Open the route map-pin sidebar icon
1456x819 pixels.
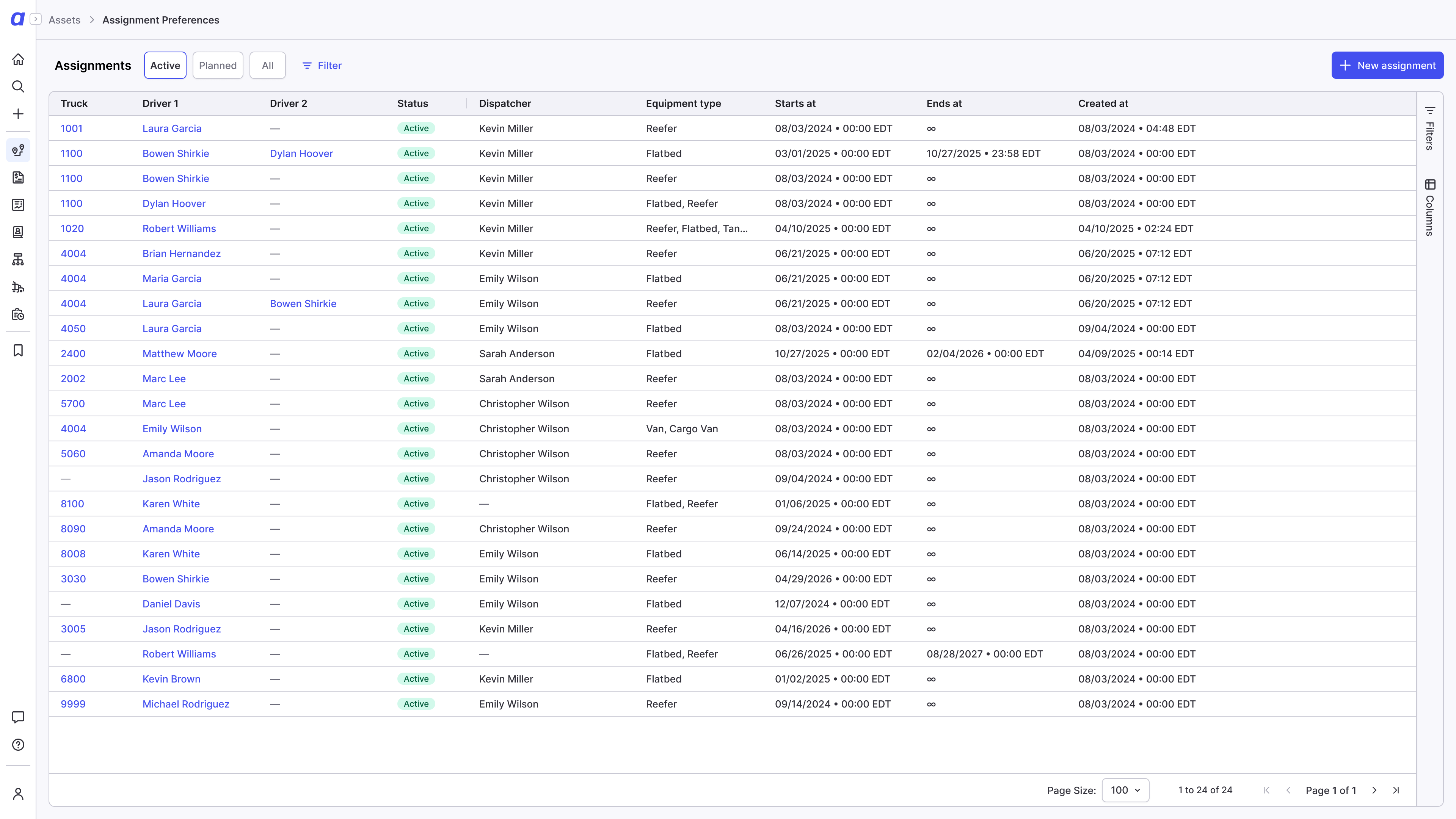pyautogui.click(x=18, y=151)
